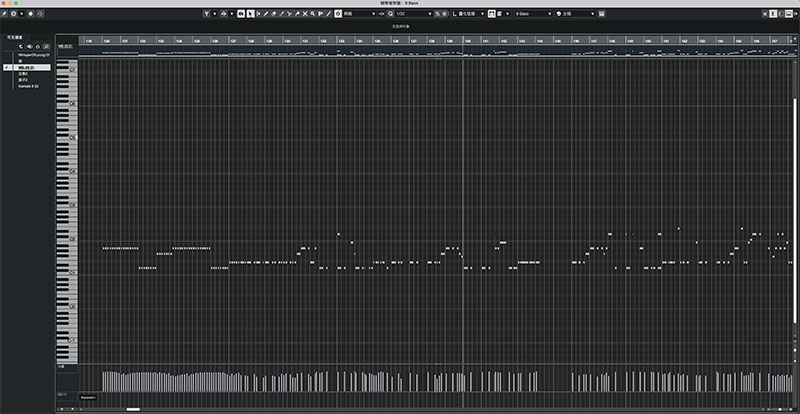The height and width of the screenshot is (414, 800).
Task: Click the circle icon beside eye icon
Action: click(x=38, y=46)
